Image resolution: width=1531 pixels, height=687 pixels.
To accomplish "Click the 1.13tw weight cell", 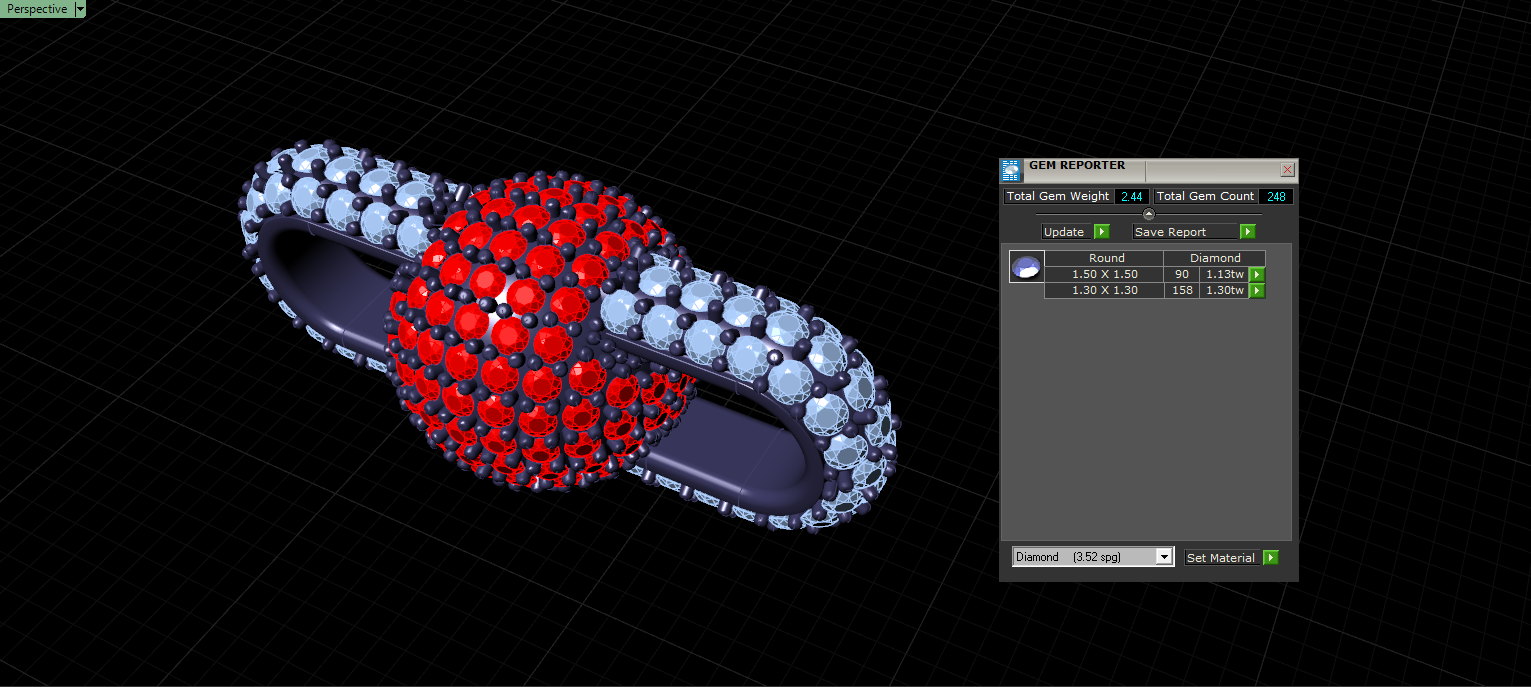I will click(1224, 275).
